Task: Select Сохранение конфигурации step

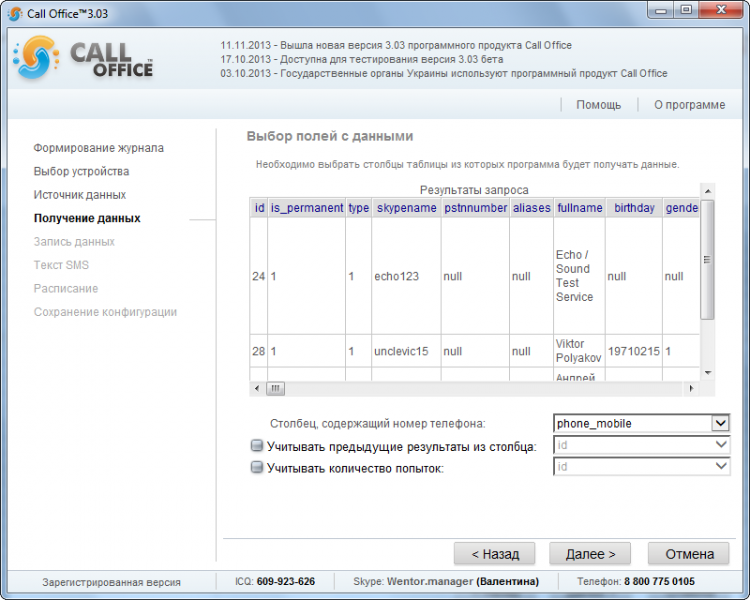Action: pyautogui.click(x=105, y=312)
